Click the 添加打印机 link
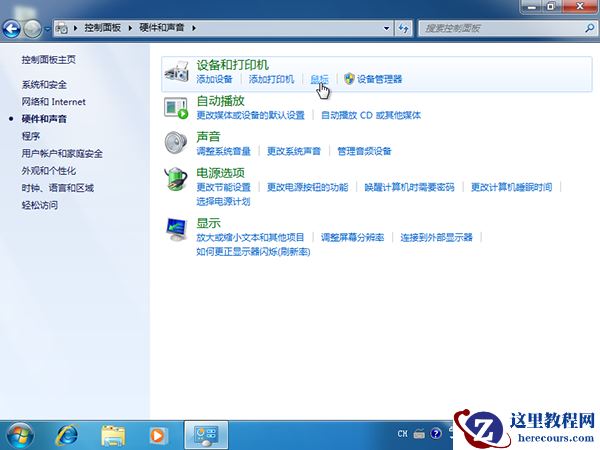600x450 pixels. (x=271, y=79)
